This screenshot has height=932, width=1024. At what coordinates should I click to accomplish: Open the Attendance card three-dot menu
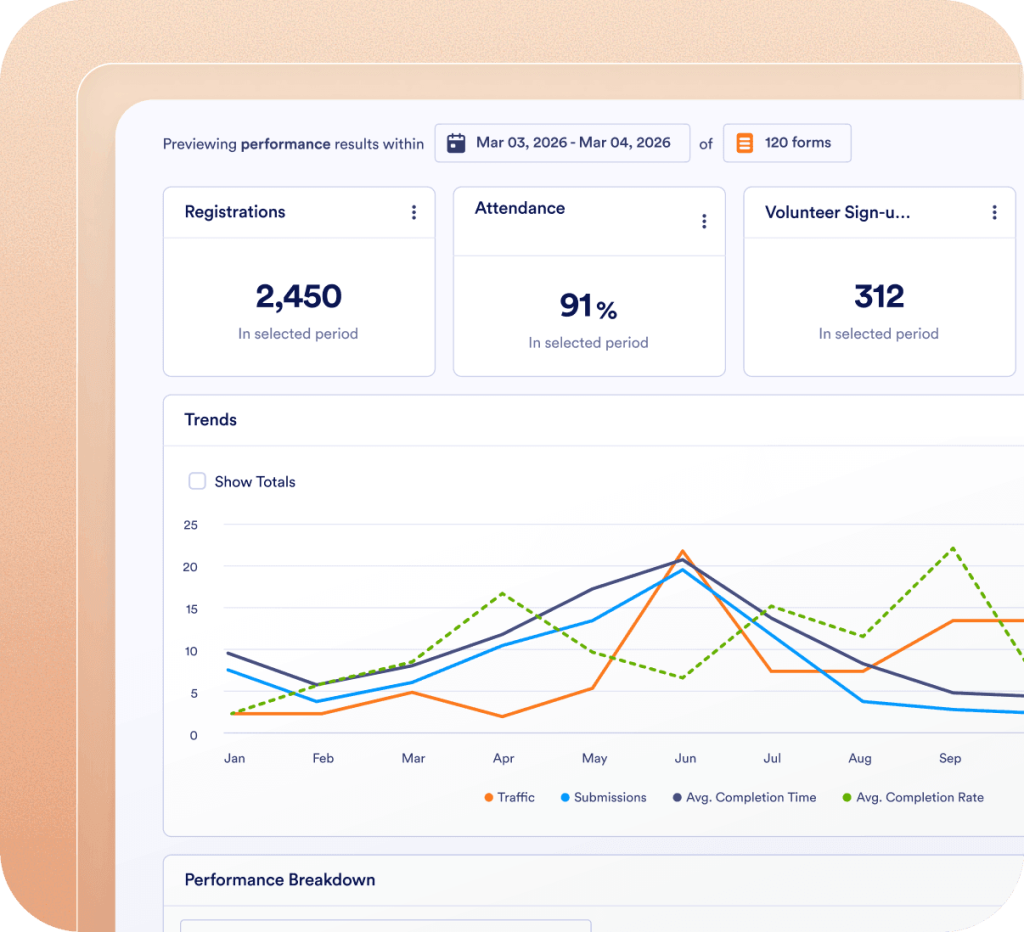[x=704, y=221]
